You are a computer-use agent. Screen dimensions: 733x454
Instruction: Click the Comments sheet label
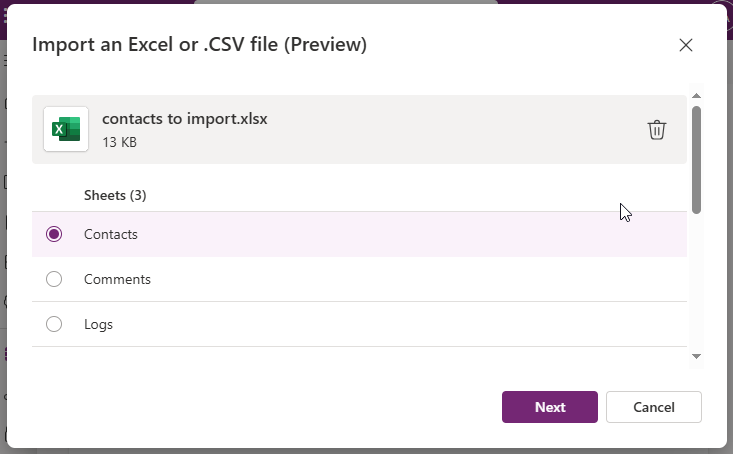click(117, 279)
